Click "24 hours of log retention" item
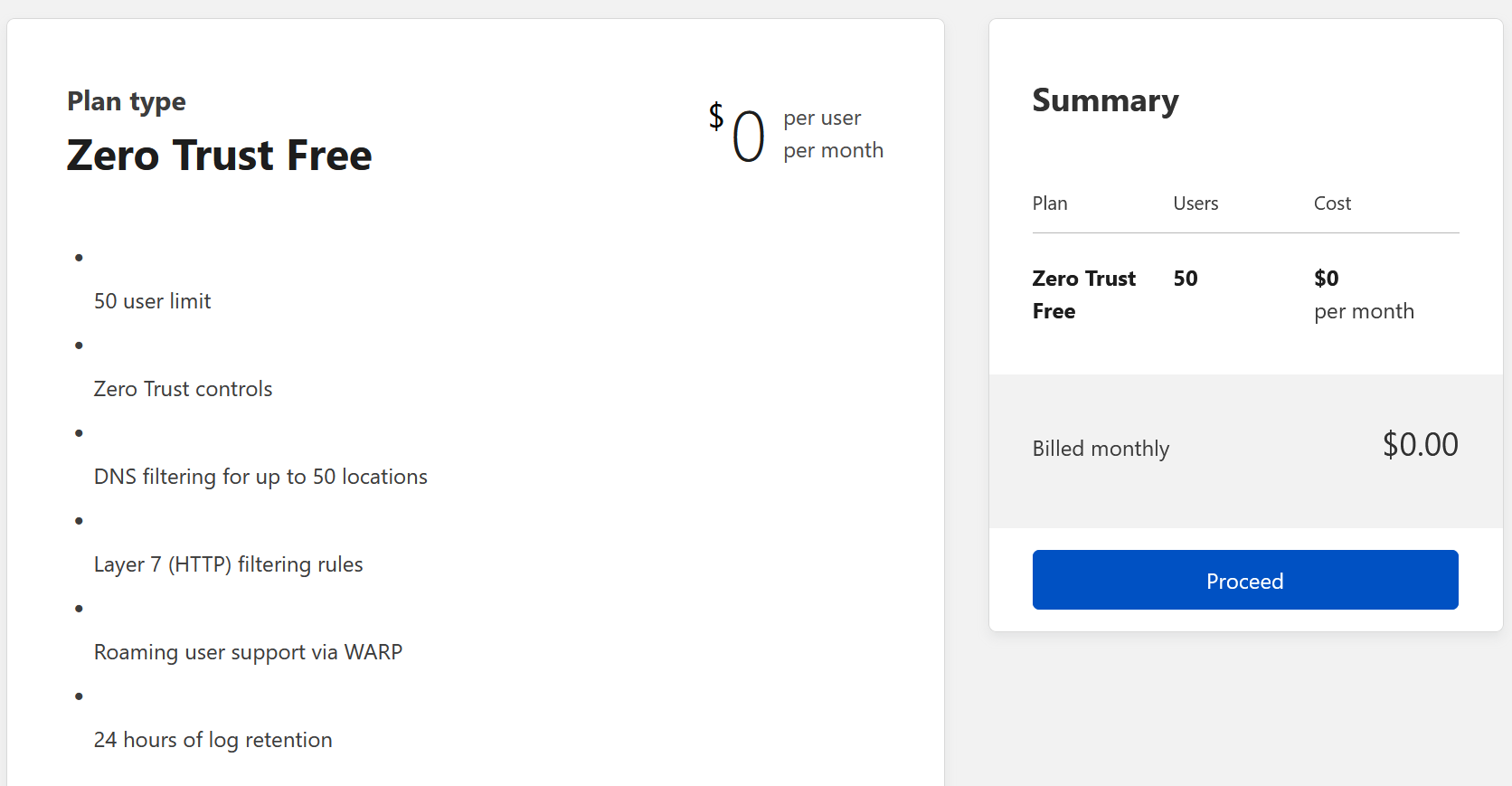This screenshot has width=1512, height=786. pos(213,740)
